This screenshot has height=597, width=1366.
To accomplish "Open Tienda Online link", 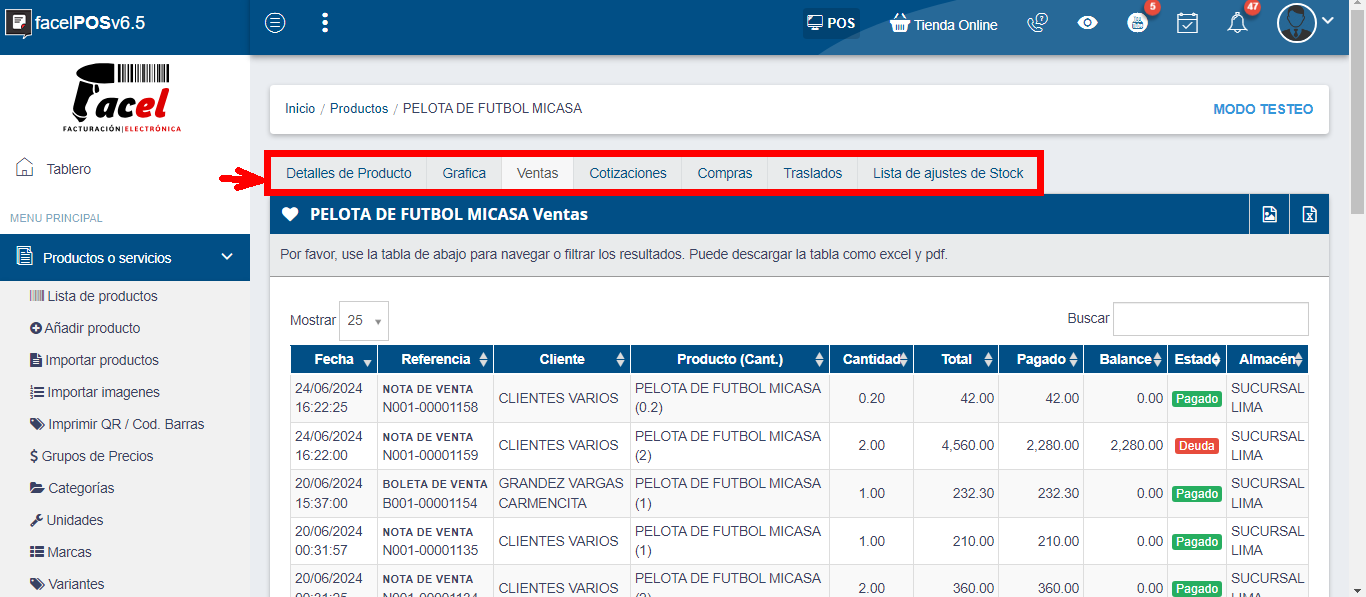I will [944, 25].
